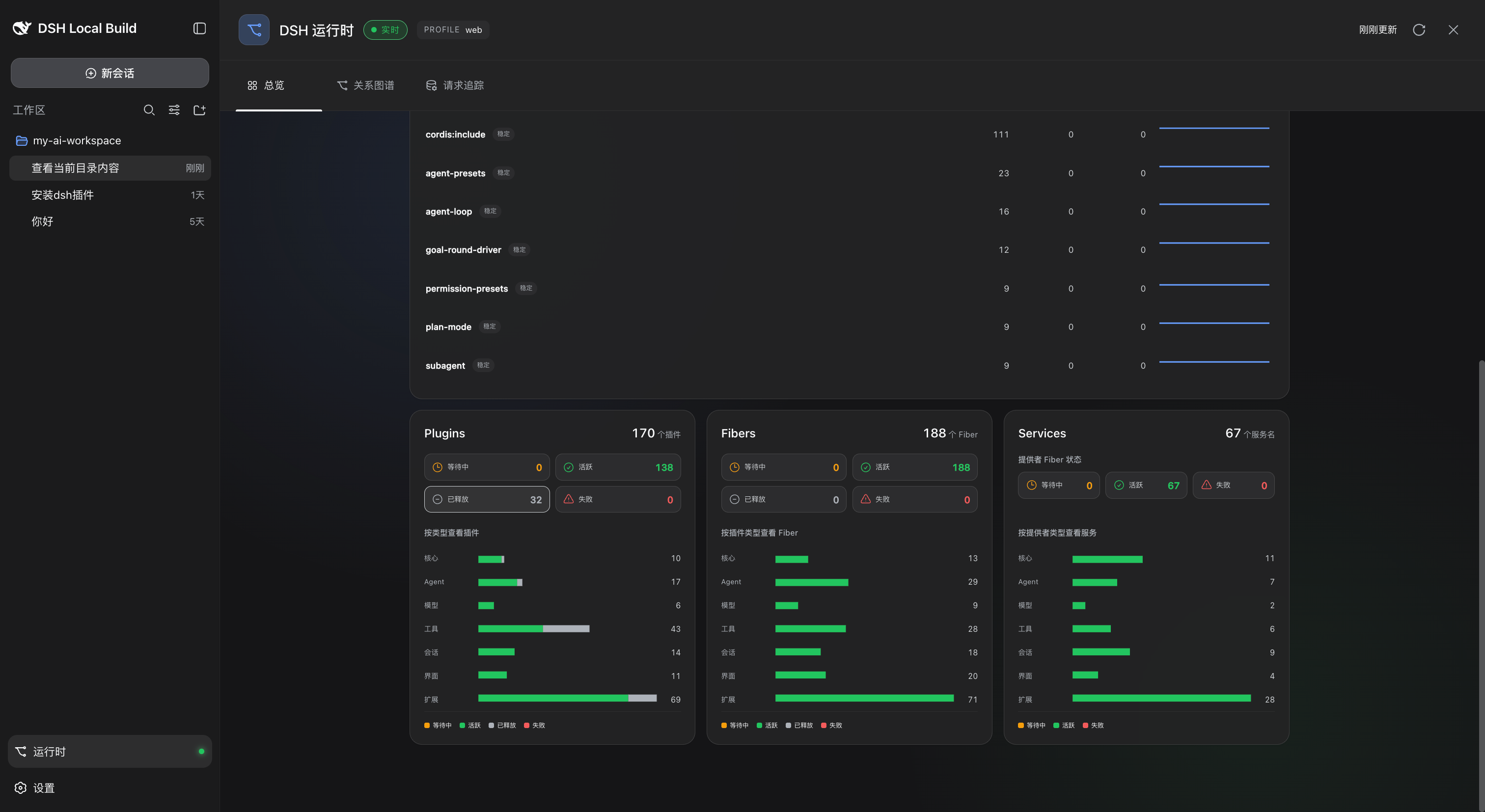Select agent-presets row

point(849,173)
